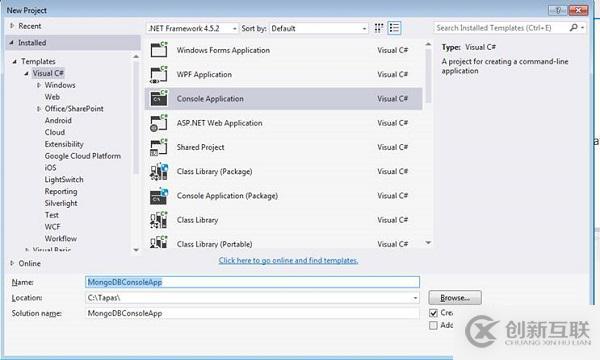Click the plain Class Library icon
600x360 pixels.
[x=159, y=220]
